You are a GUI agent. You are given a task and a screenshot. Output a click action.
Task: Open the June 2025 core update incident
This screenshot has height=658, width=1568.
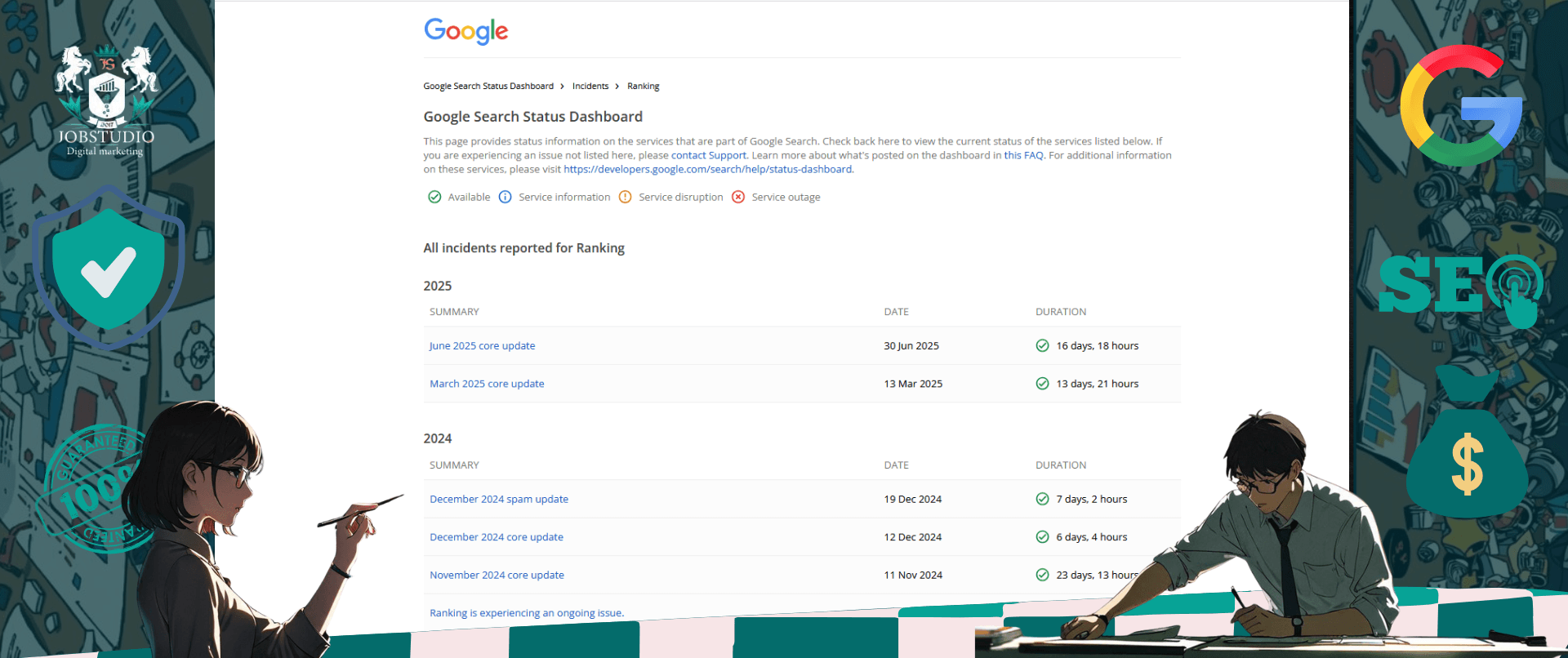[x=483, y=346]
